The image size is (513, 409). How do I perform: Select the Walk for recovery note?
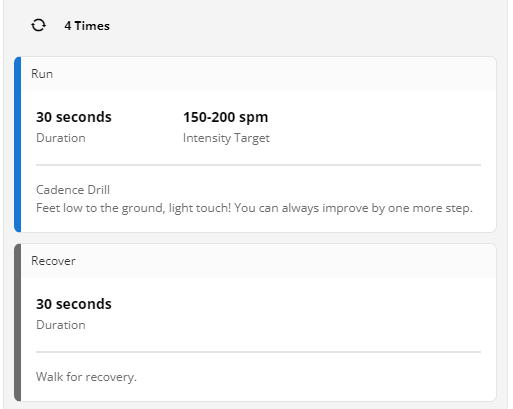pos(86,377)
